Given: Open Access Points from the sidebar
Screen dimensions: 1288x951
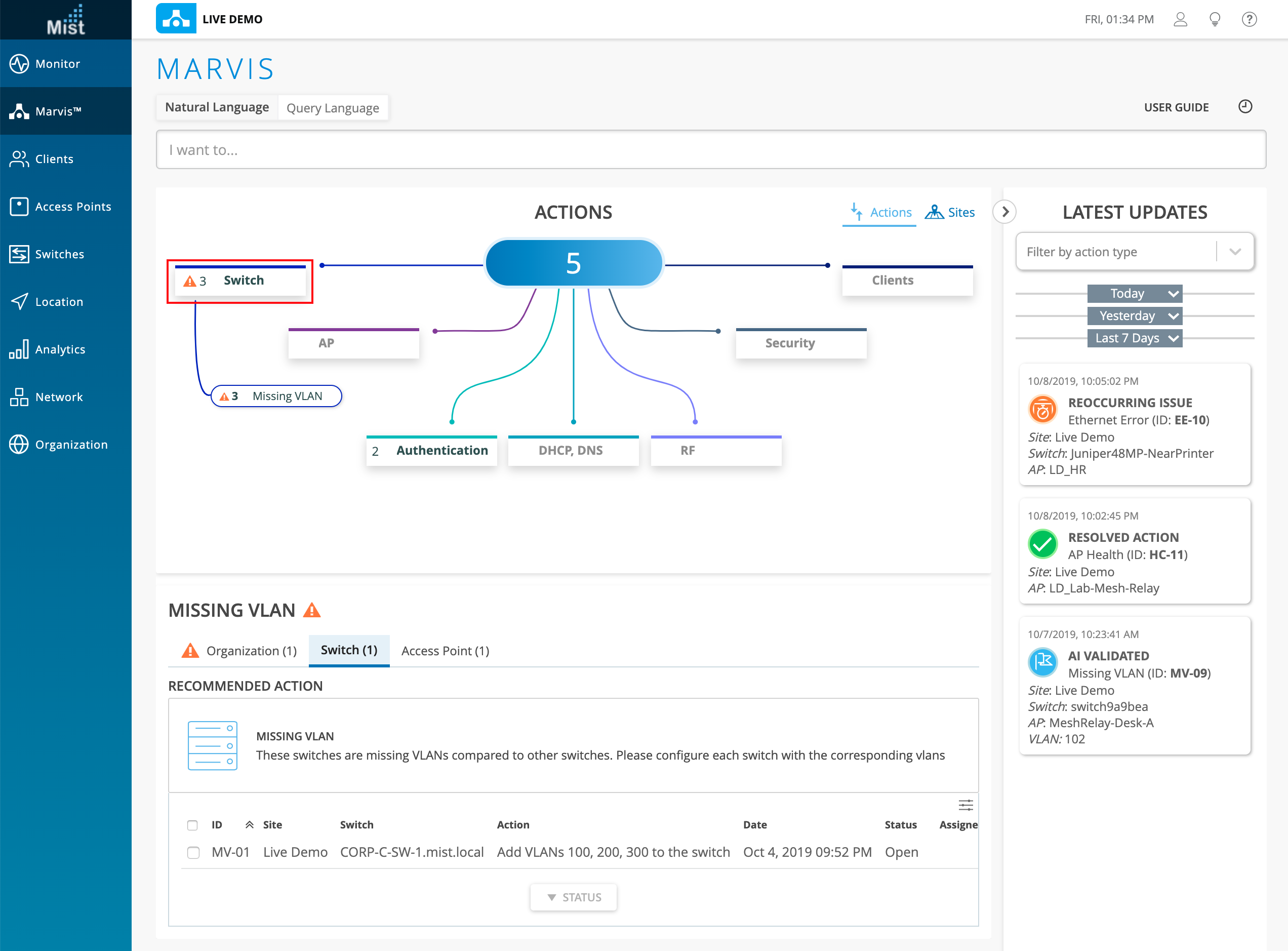Looking at the screenshot, I should click(72, 207).
